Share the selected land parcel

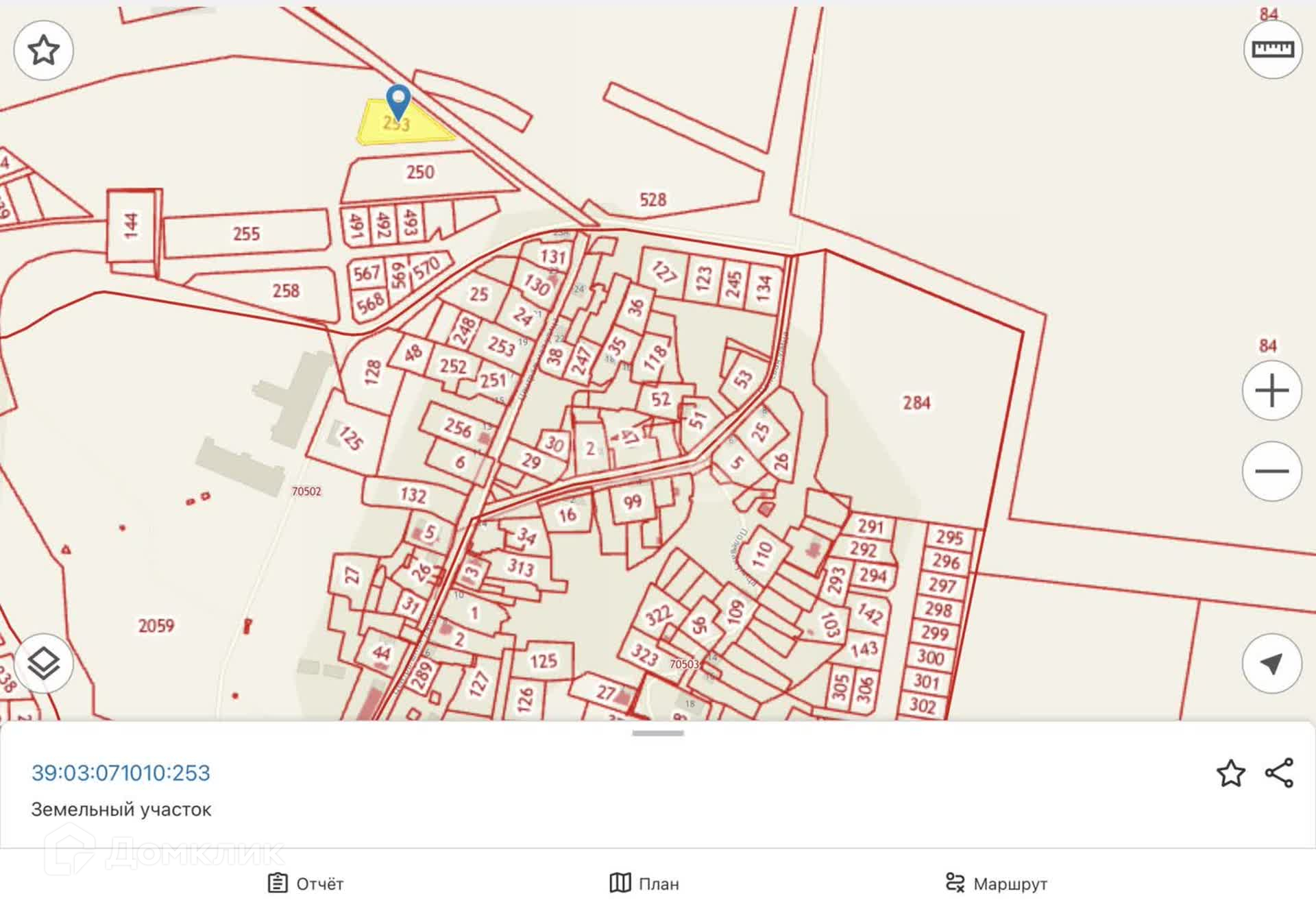pyautogui.click(x=1279, y=773)
